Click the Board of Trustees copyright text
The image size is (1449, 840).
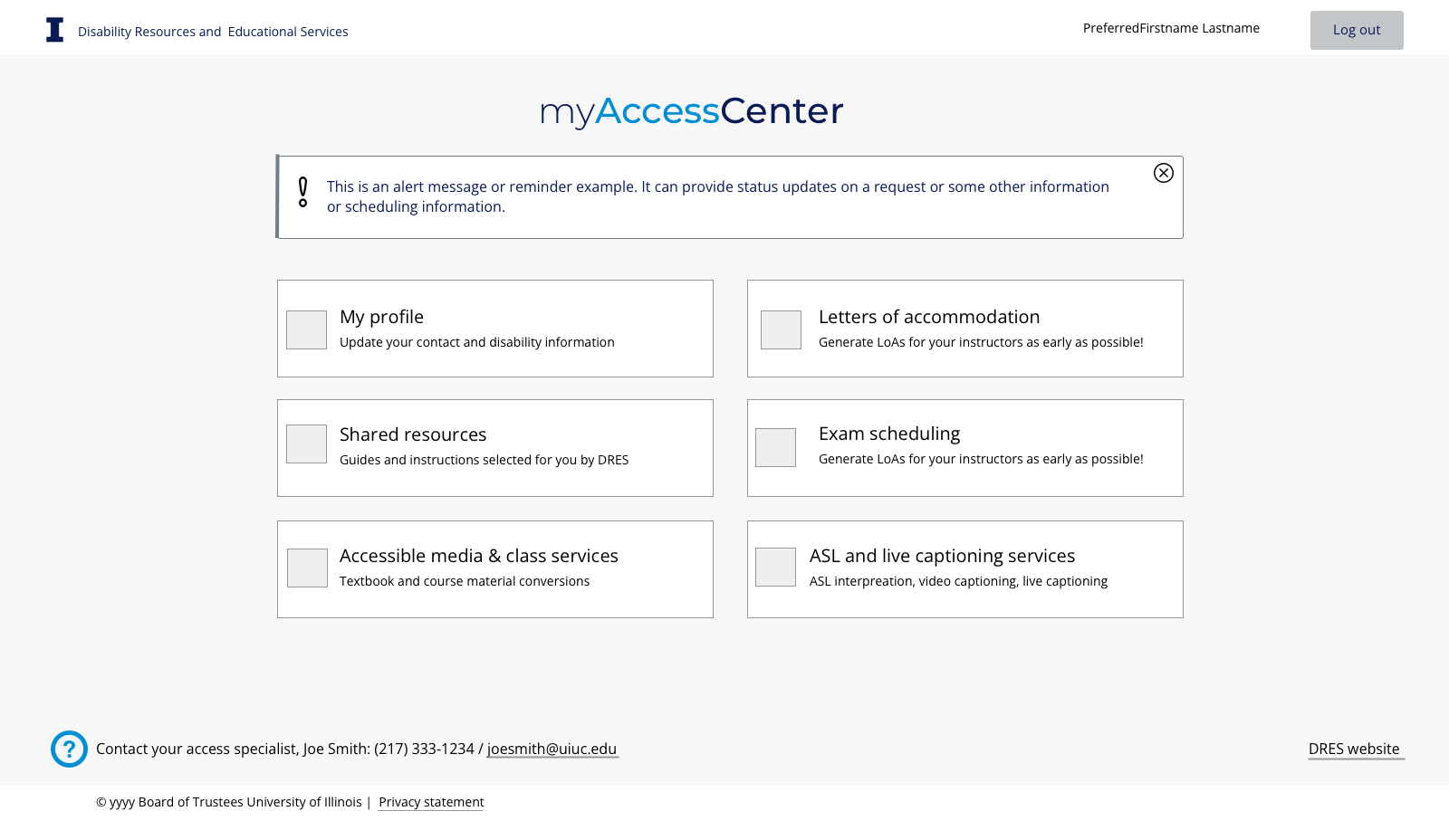point(229,802)
